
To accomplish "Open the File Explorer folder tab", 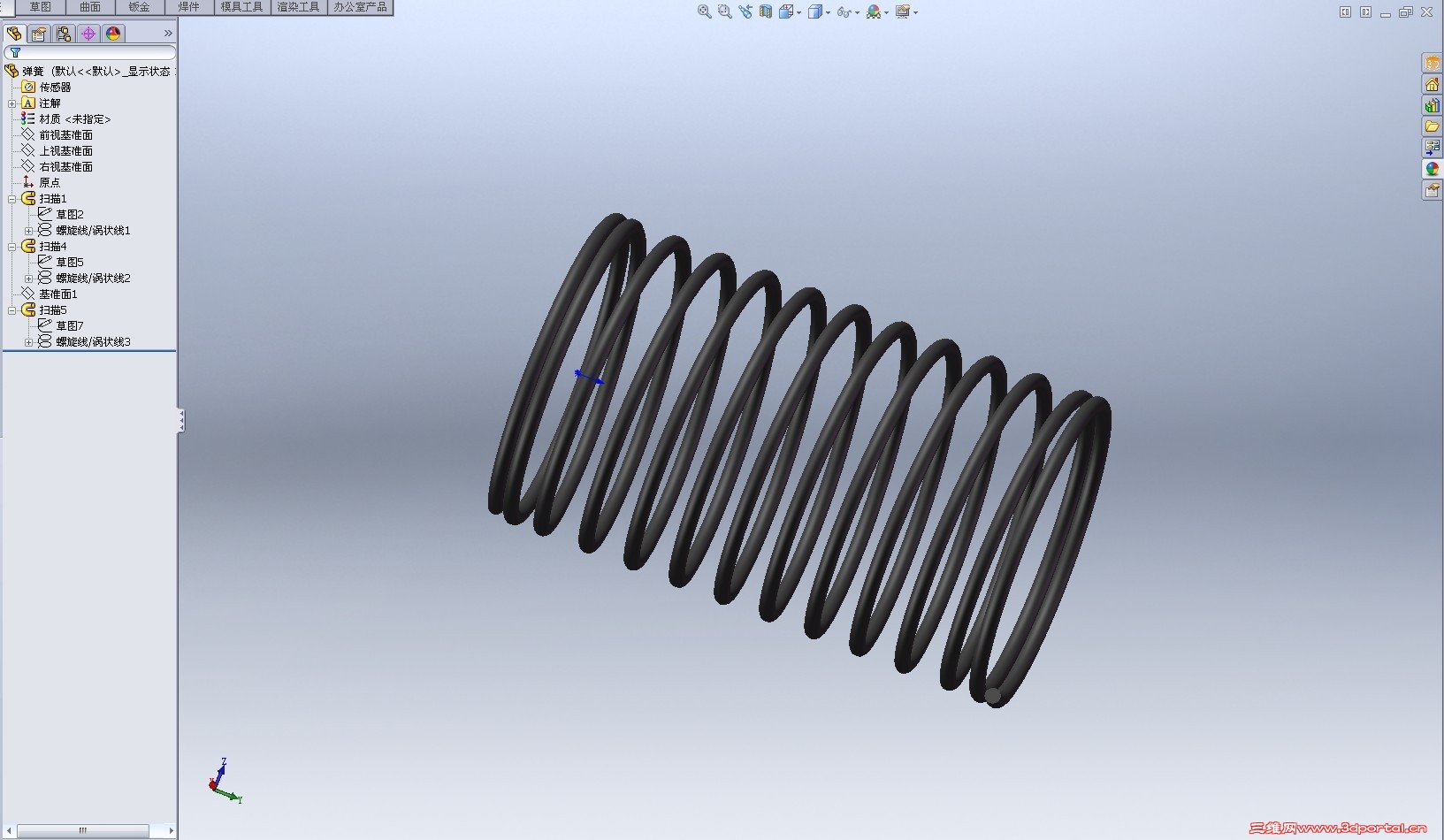I will point(1433,126).
